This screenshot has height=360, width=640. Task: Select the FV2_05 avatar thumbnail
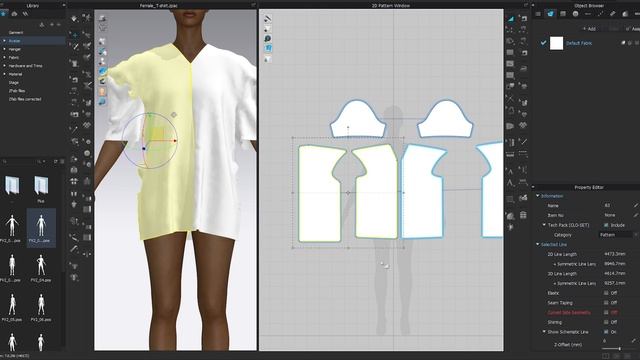[12, 307]
